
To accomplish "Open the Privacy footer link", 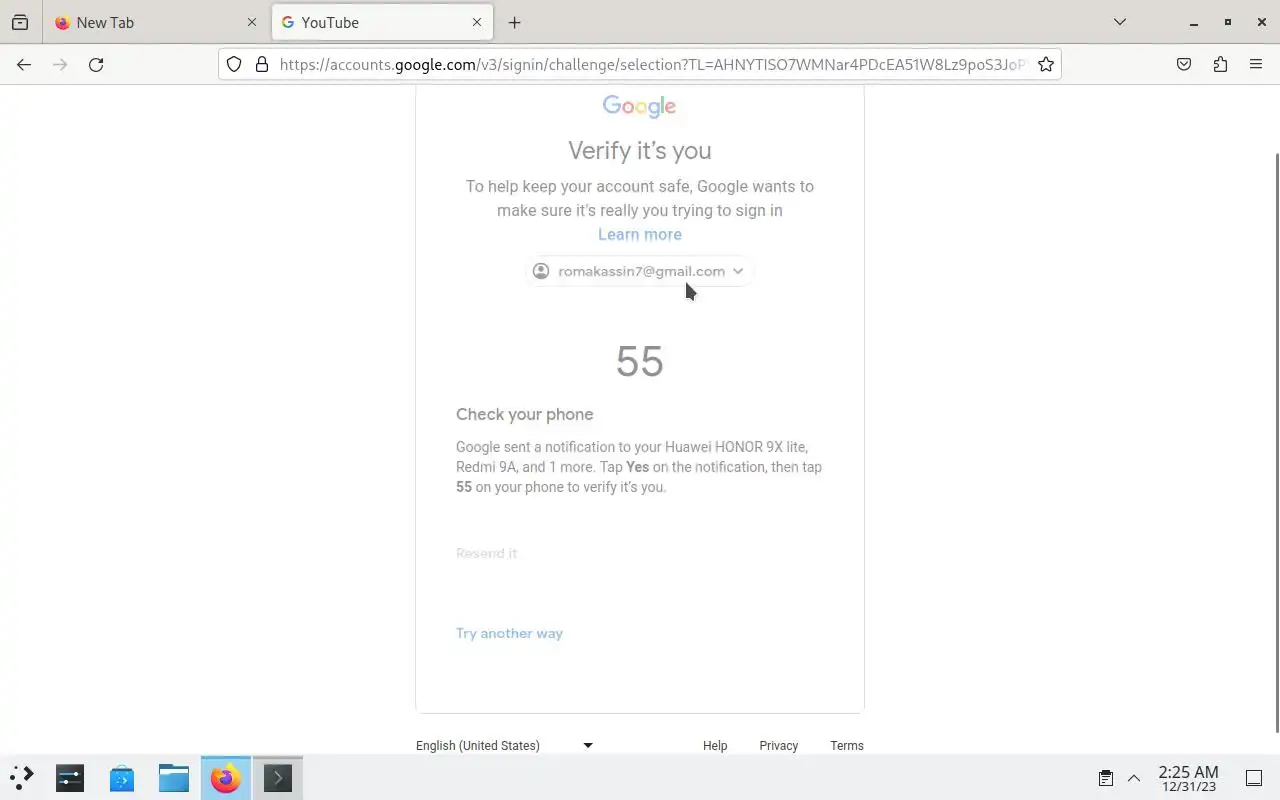I will 778,745.
